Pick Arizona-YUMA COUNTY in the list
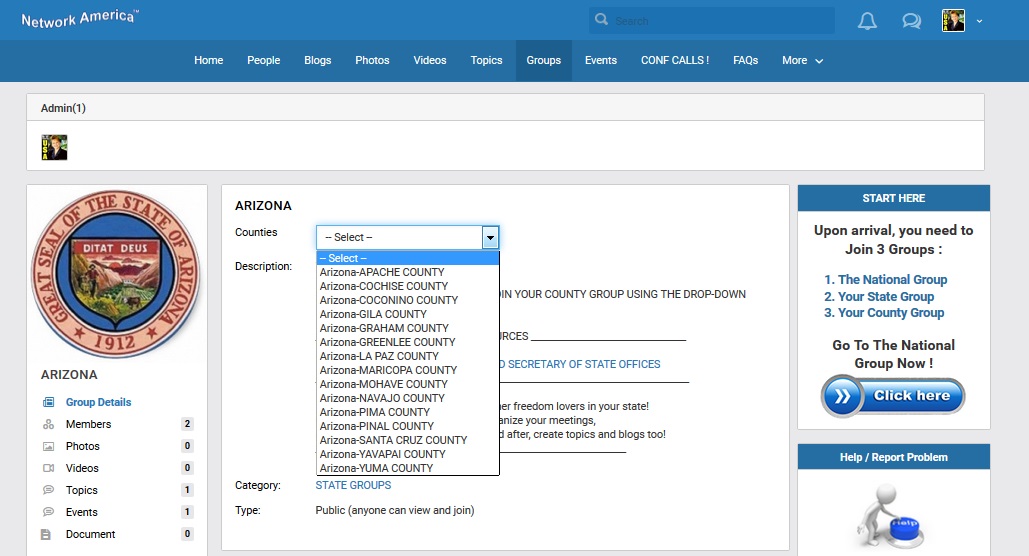This screenshot has width=1029, height=556. click(376, 468)
